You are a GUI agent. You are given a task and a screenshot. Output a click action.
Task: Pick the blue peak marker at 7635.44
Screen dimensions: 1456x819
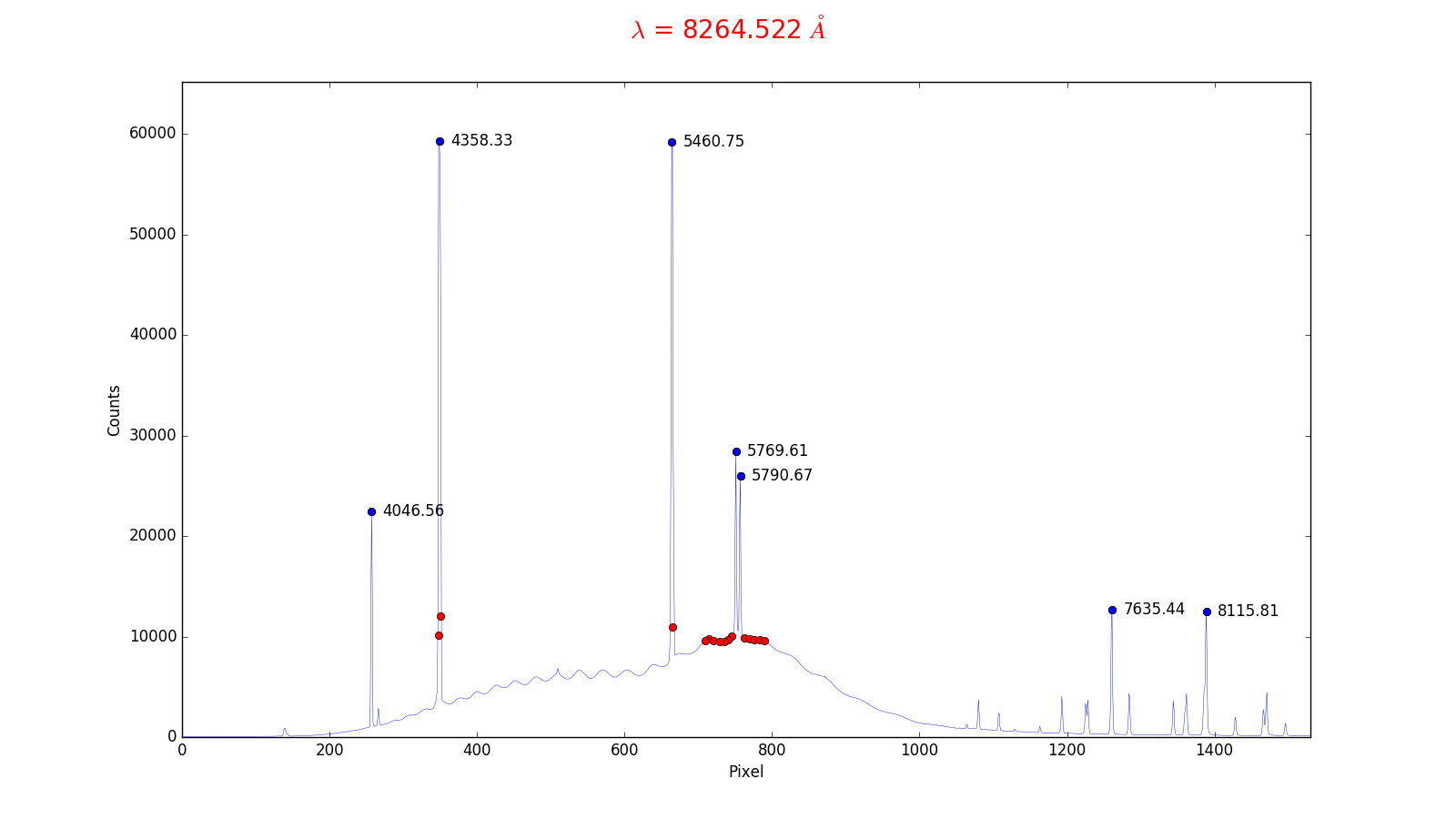[x=1112, y=610]
